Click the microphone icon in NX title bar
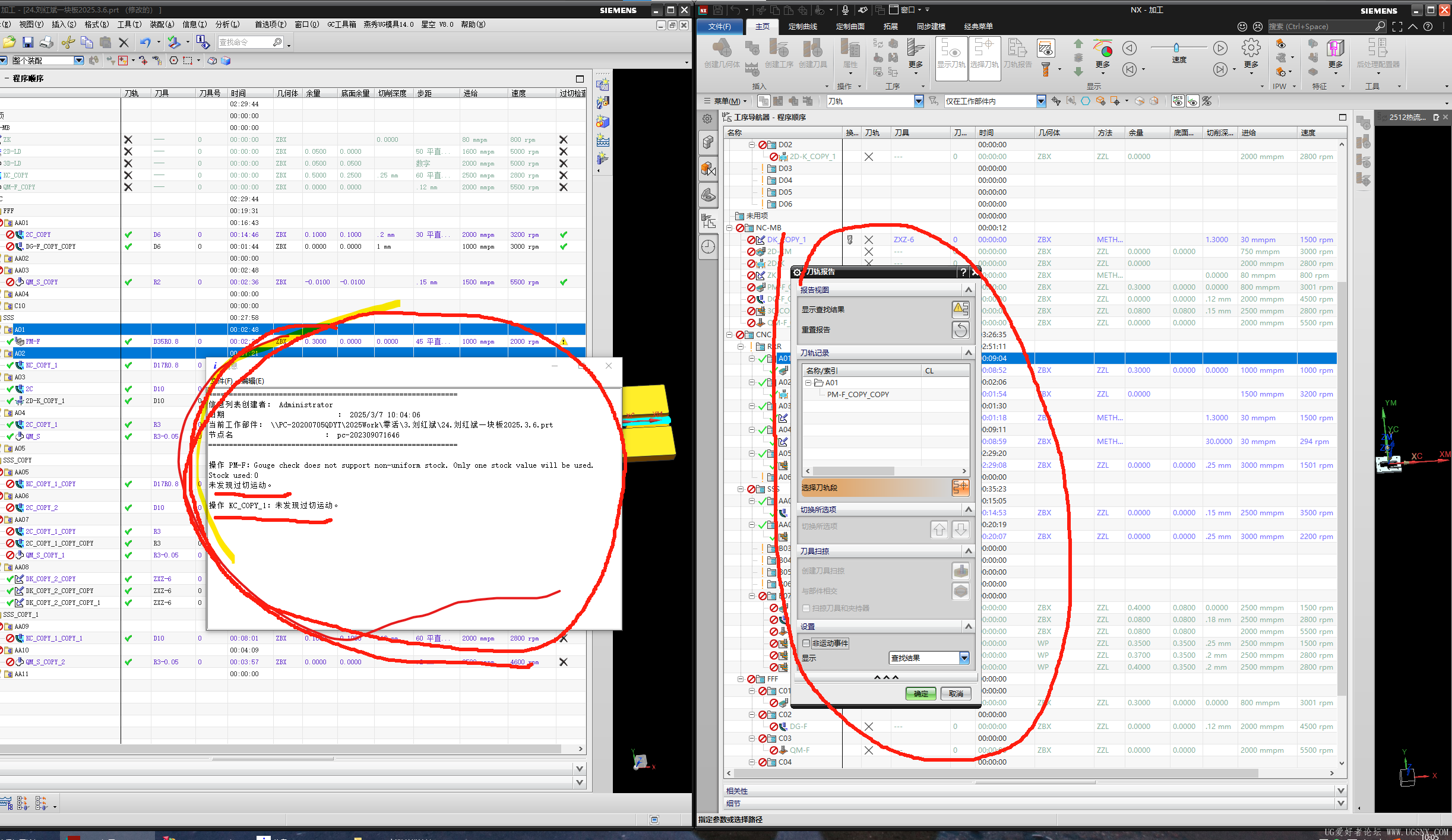Image resolution: width=1452 pixels, height=840 pixels. (845, 9)
